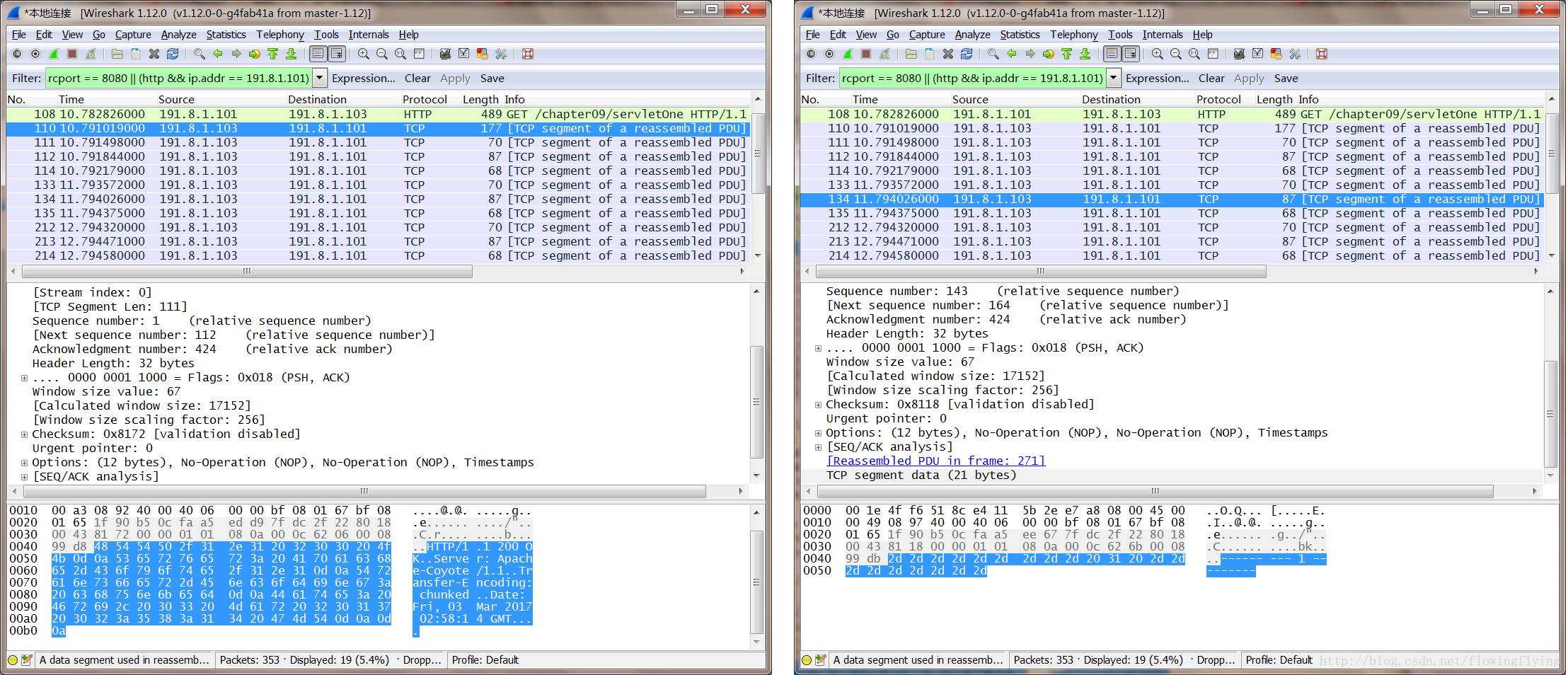Expand the Checksum 0x8172 tree node
This screenshot has width=1568, height=675.
24,434
